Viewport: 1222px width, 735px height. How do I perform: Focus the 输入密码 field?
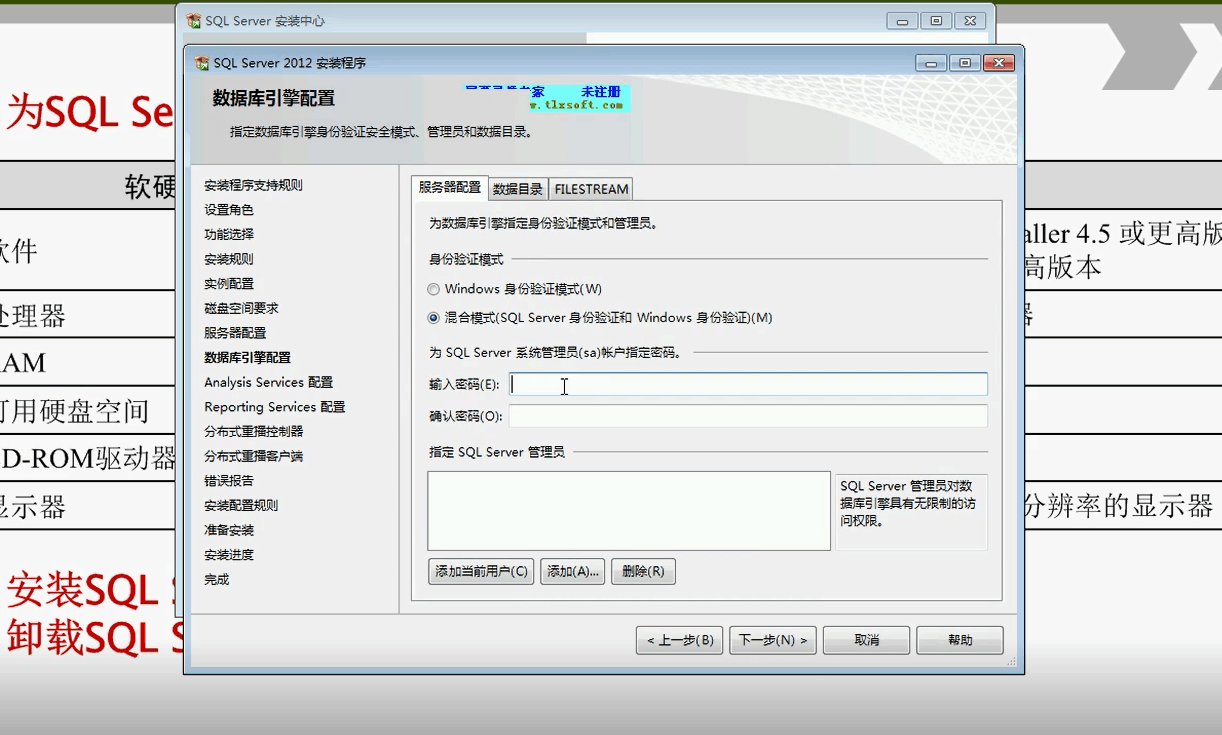pyautogui.click(x=748, y=384)
